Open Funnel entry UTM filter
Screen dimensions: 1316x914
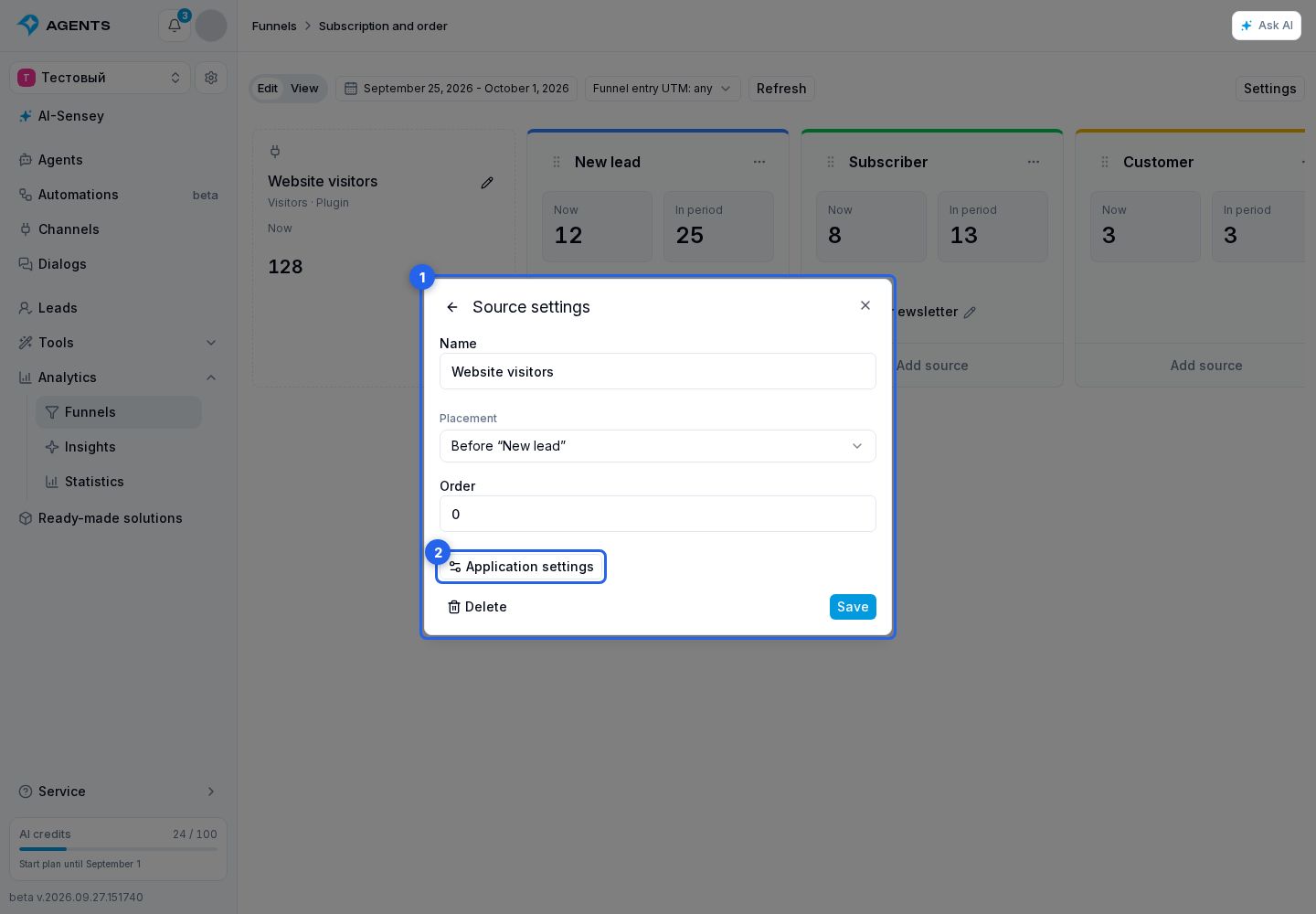[x=663, y=89]
